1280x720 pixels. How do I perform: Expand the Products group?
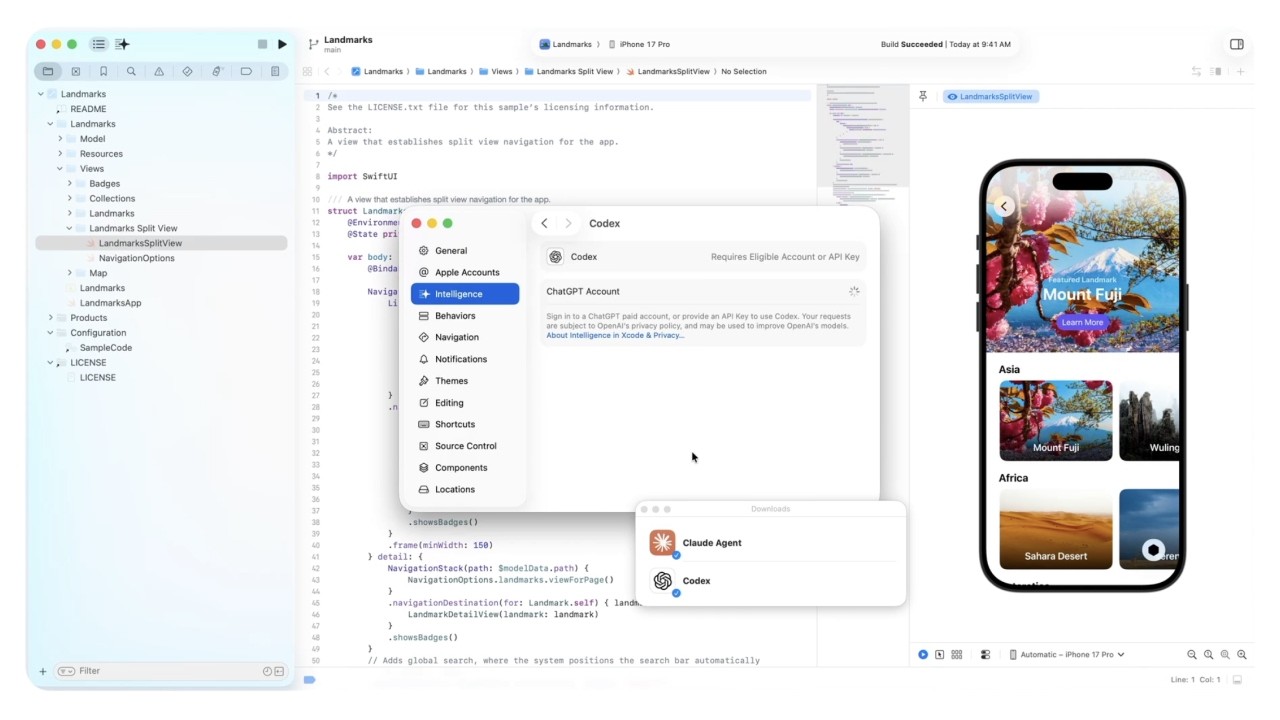click(50, 318)
